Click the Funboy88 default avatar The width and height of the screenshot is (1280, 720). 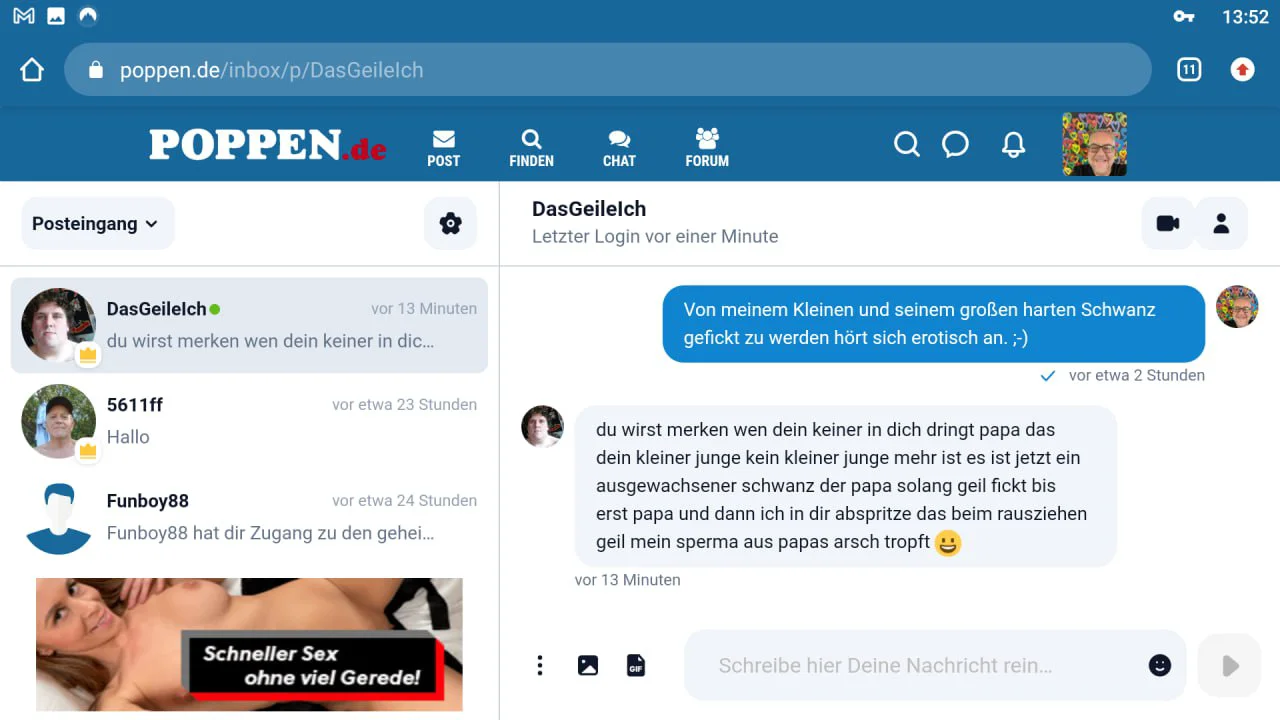coord(58,517)
